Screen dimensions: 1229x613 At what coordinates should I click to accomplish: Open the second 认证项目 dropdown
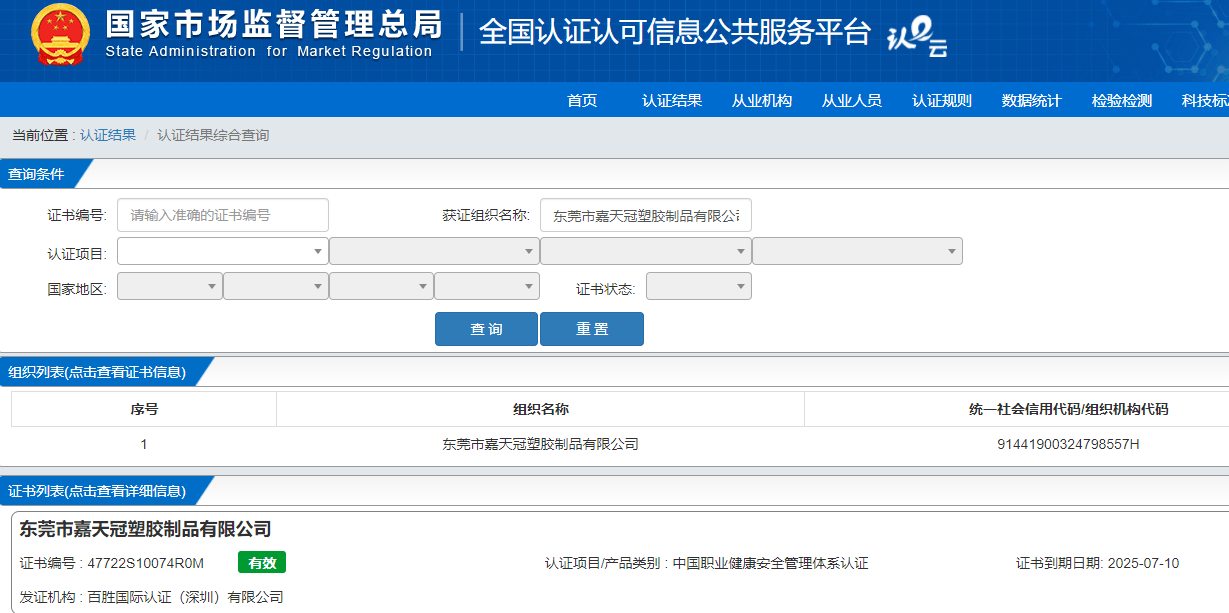point(434,251)
